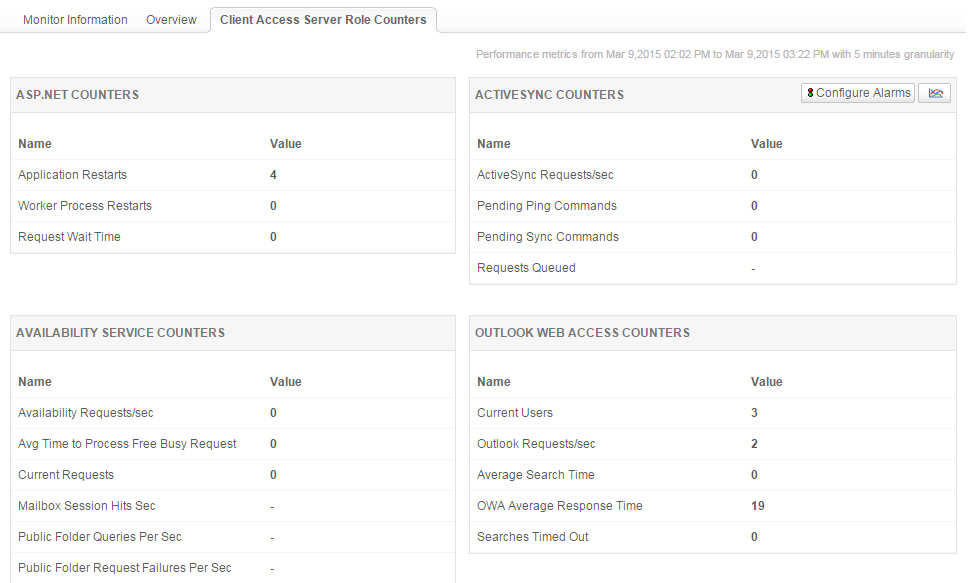Click the Public Folder Queries Per Sec label
The width and height of the screenshot is (968, 583).
pyautogui.click(x=100, y=537)
